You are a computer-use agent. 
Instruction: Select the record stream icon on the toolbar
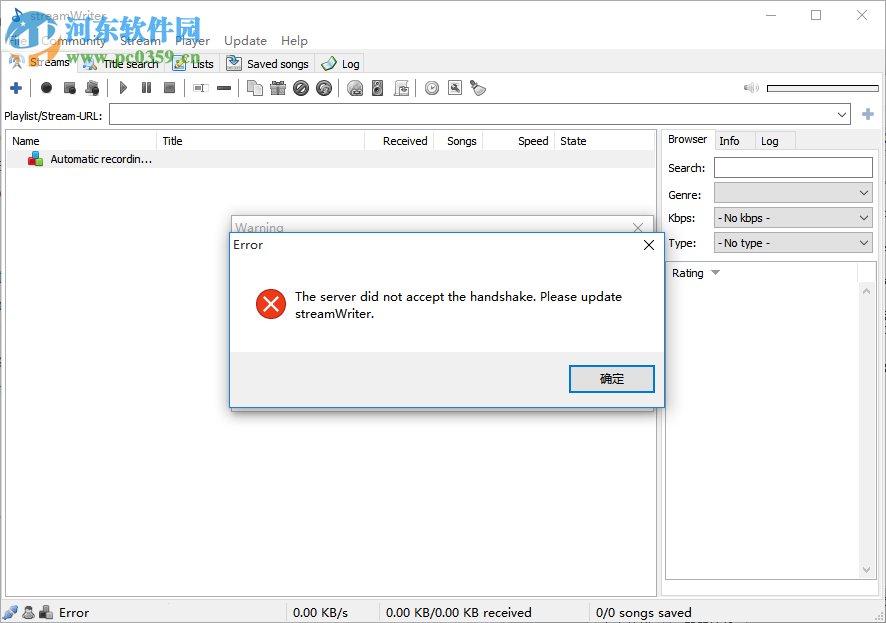[46, 87]
